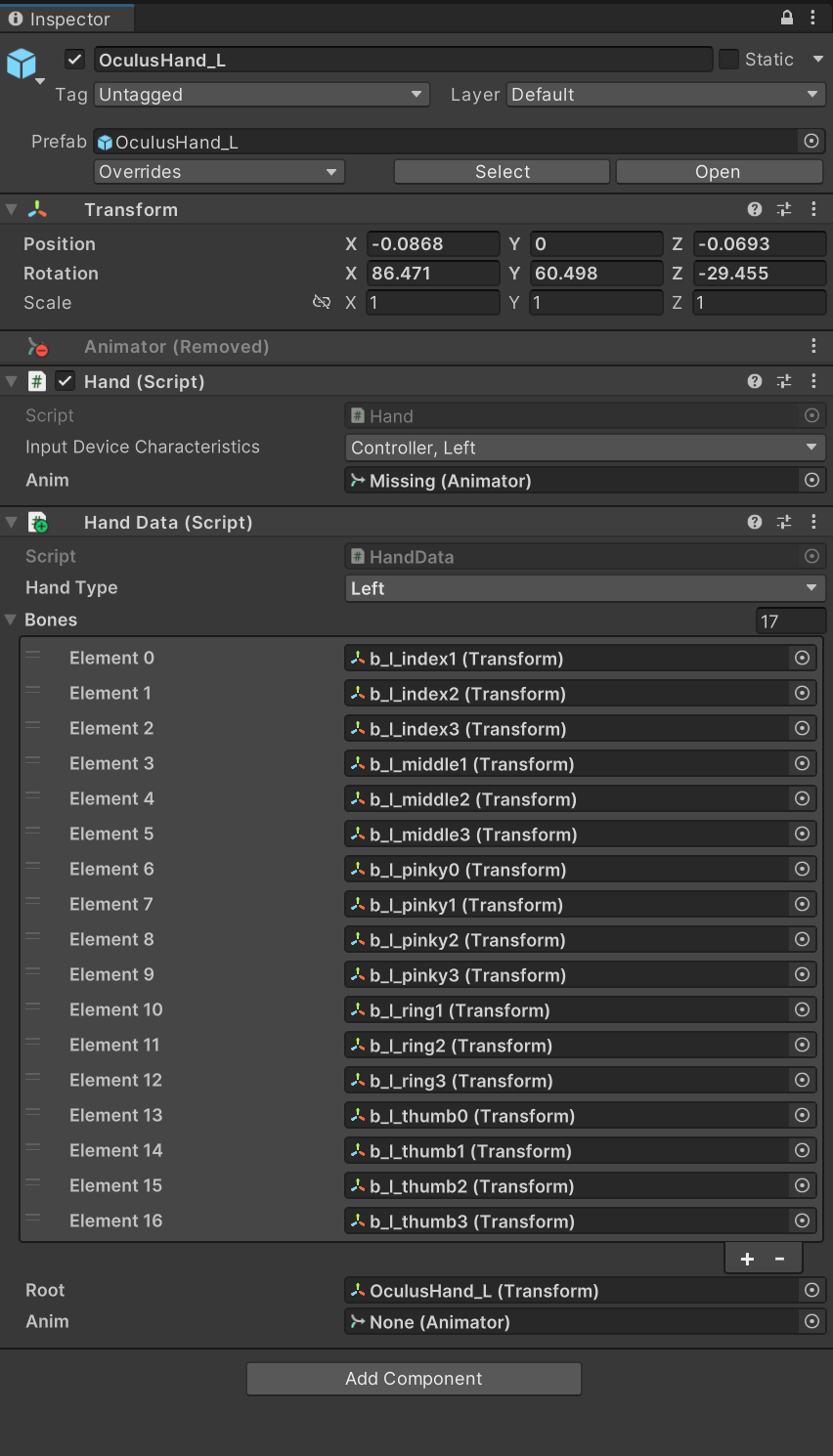833x1456 pixels.
Task: Click the Rotation Y value 60.498
Action: pyautogui.click(x=596, y=274)
